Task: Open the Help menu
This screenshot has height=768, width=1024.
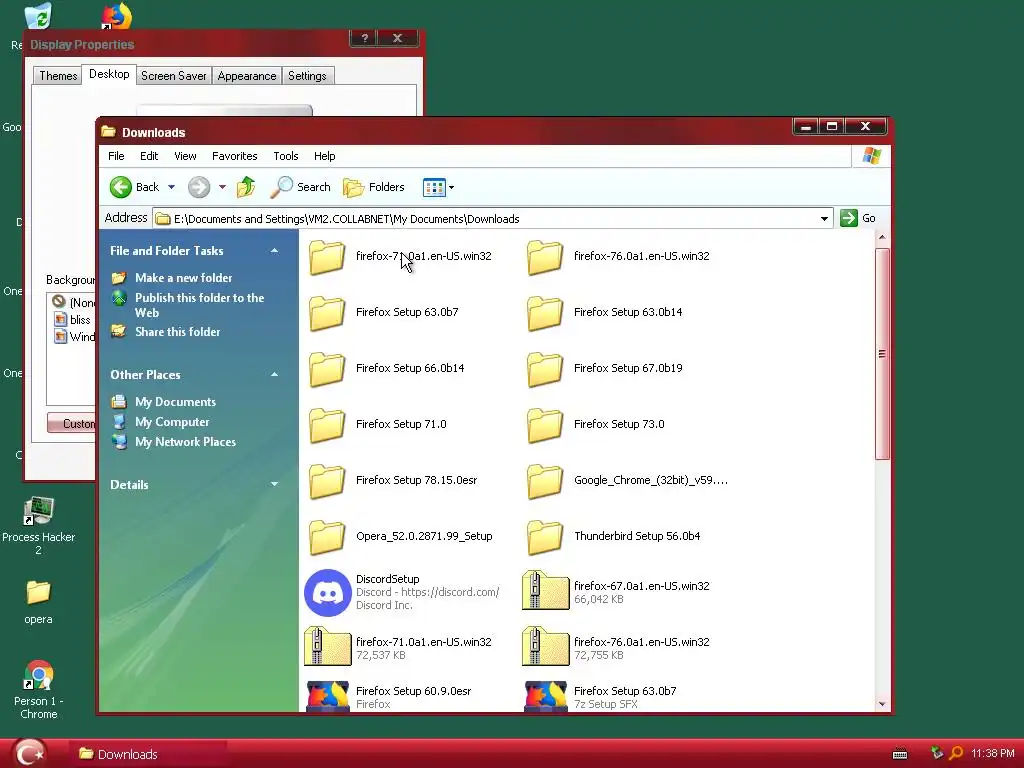Action: (325, 156)
